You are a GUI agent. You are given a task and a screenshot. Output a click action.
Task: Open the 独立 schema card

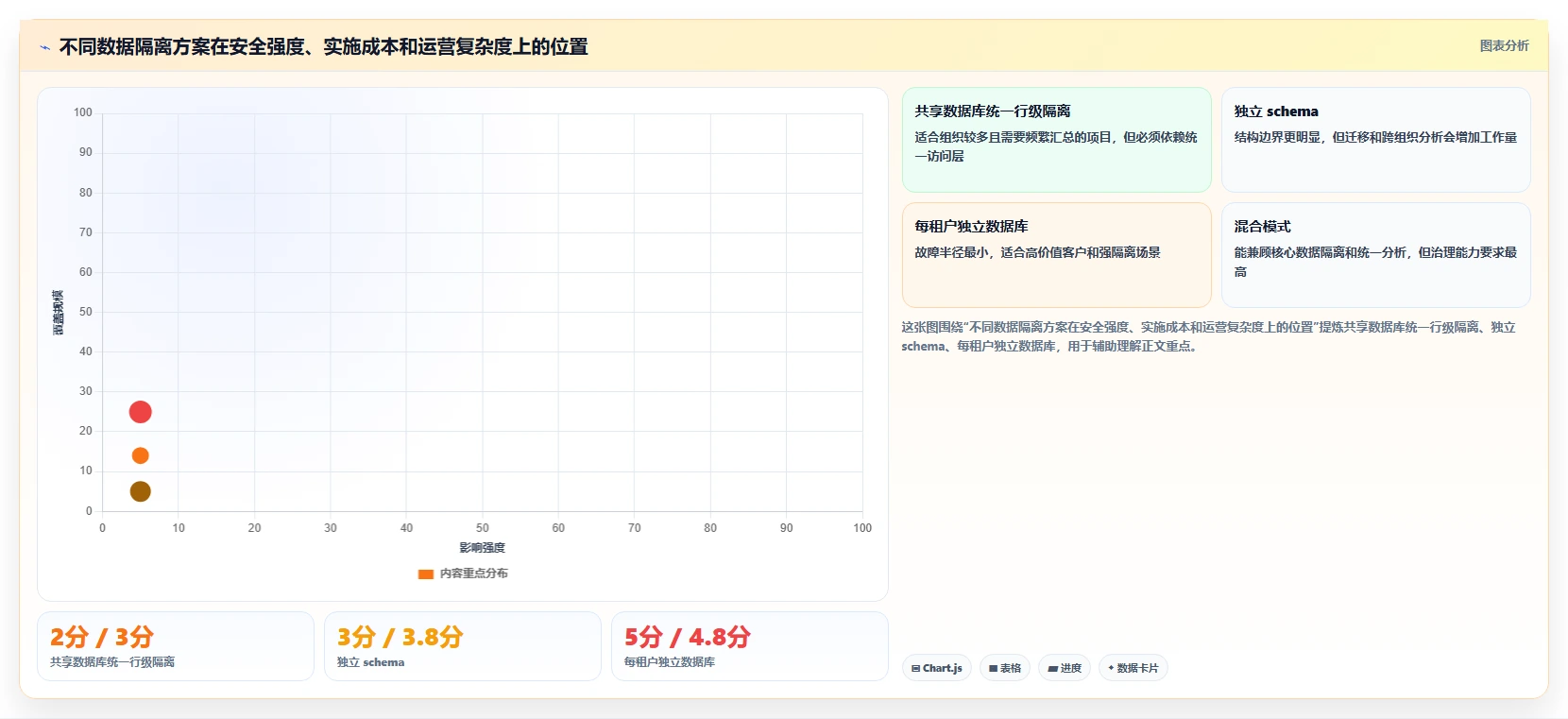1376,140
